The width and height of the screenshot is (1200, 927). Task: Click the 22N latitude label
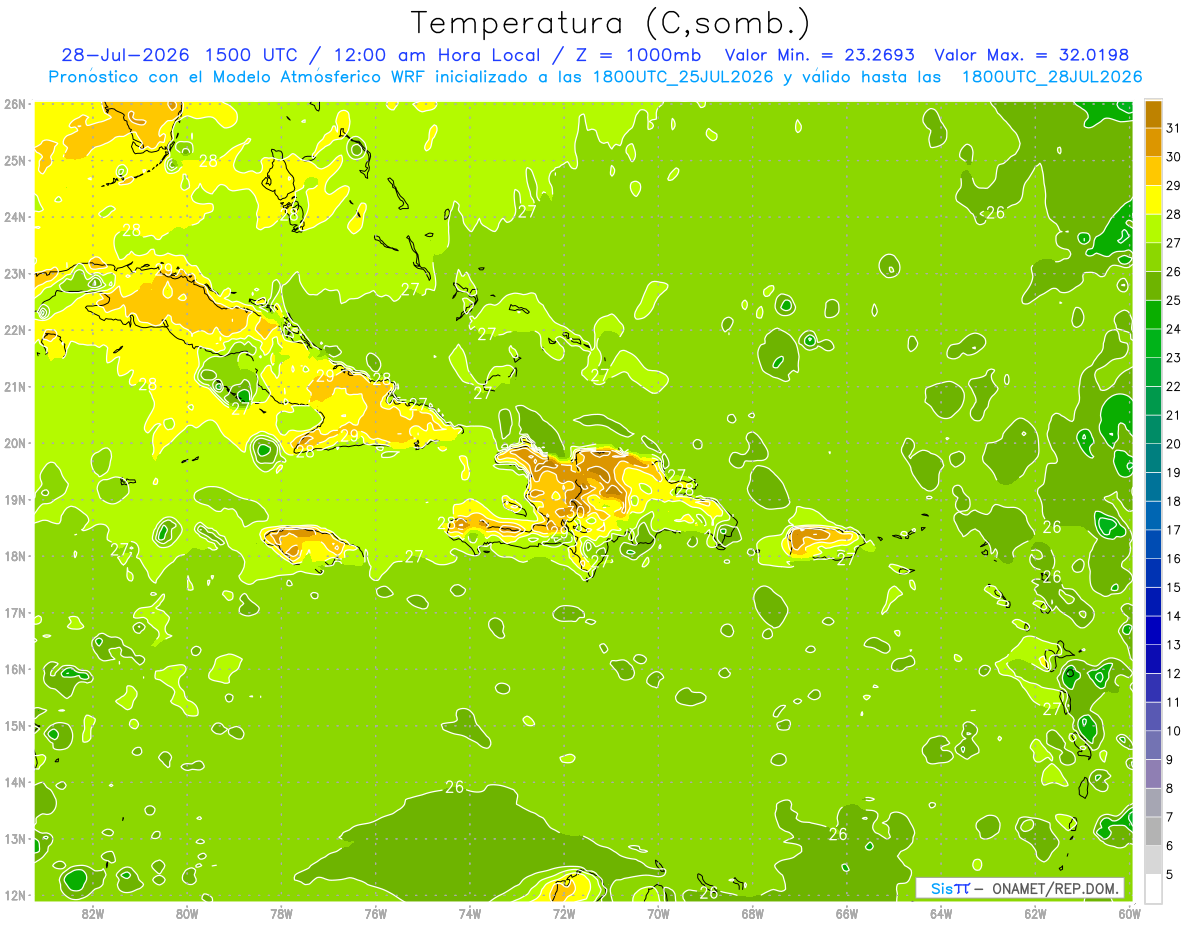[14, 330]
